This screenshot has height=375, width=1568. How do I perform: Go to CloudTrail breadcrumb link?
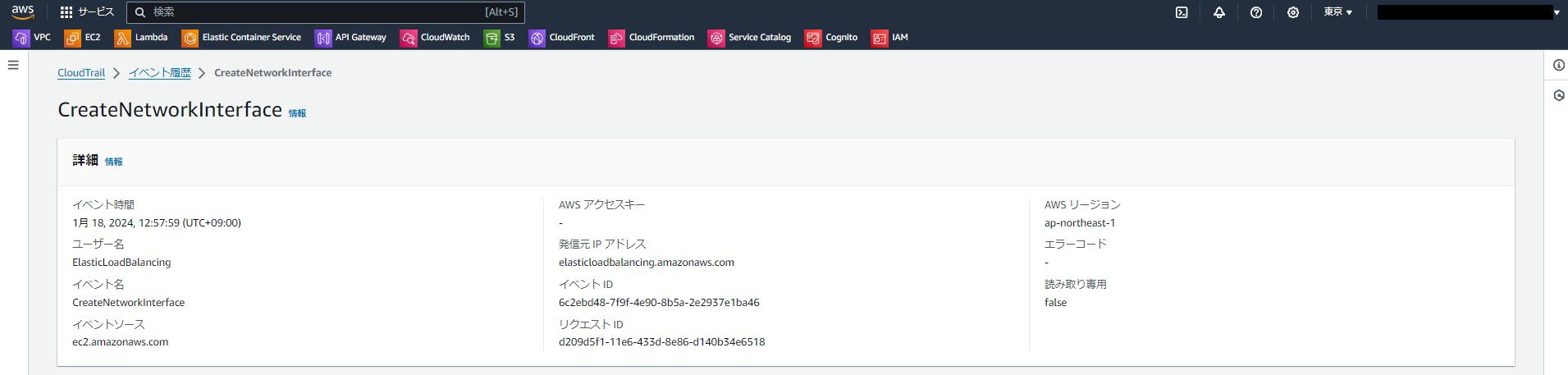pyautogui.click(x=81, y=73)
